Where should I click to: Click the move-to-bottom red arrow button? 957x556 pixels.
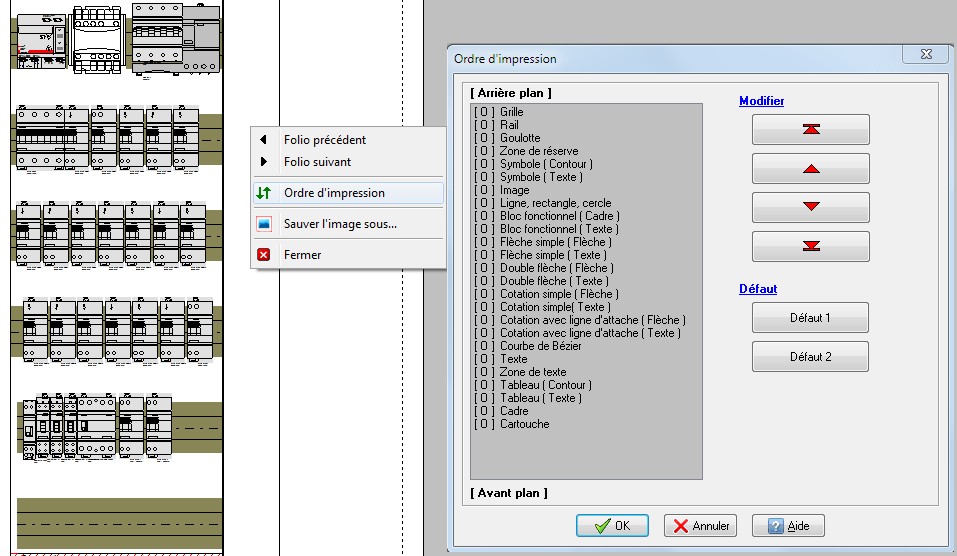810,246
